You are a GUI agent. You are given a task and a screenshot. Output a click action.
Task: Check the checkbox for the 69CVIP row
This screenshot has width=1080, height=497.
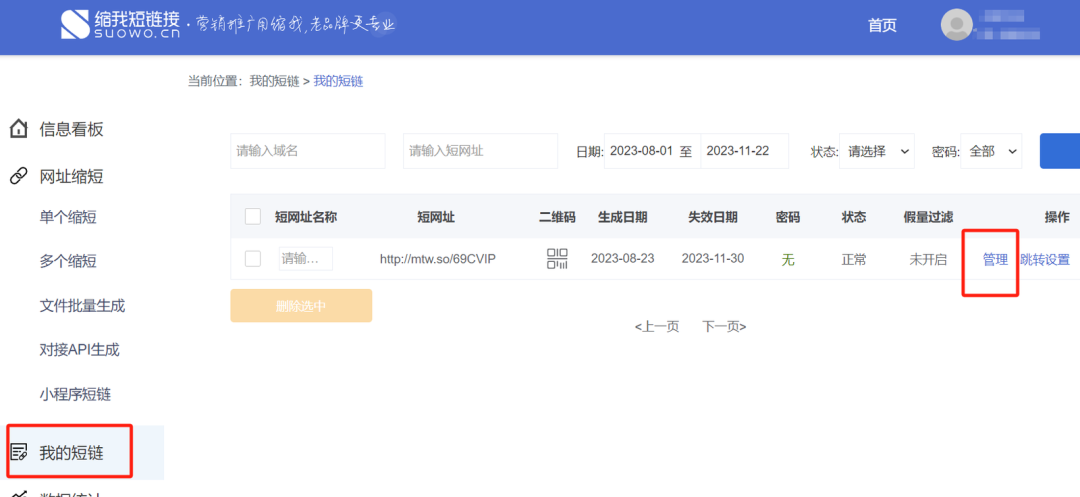(x=253, y=259)
